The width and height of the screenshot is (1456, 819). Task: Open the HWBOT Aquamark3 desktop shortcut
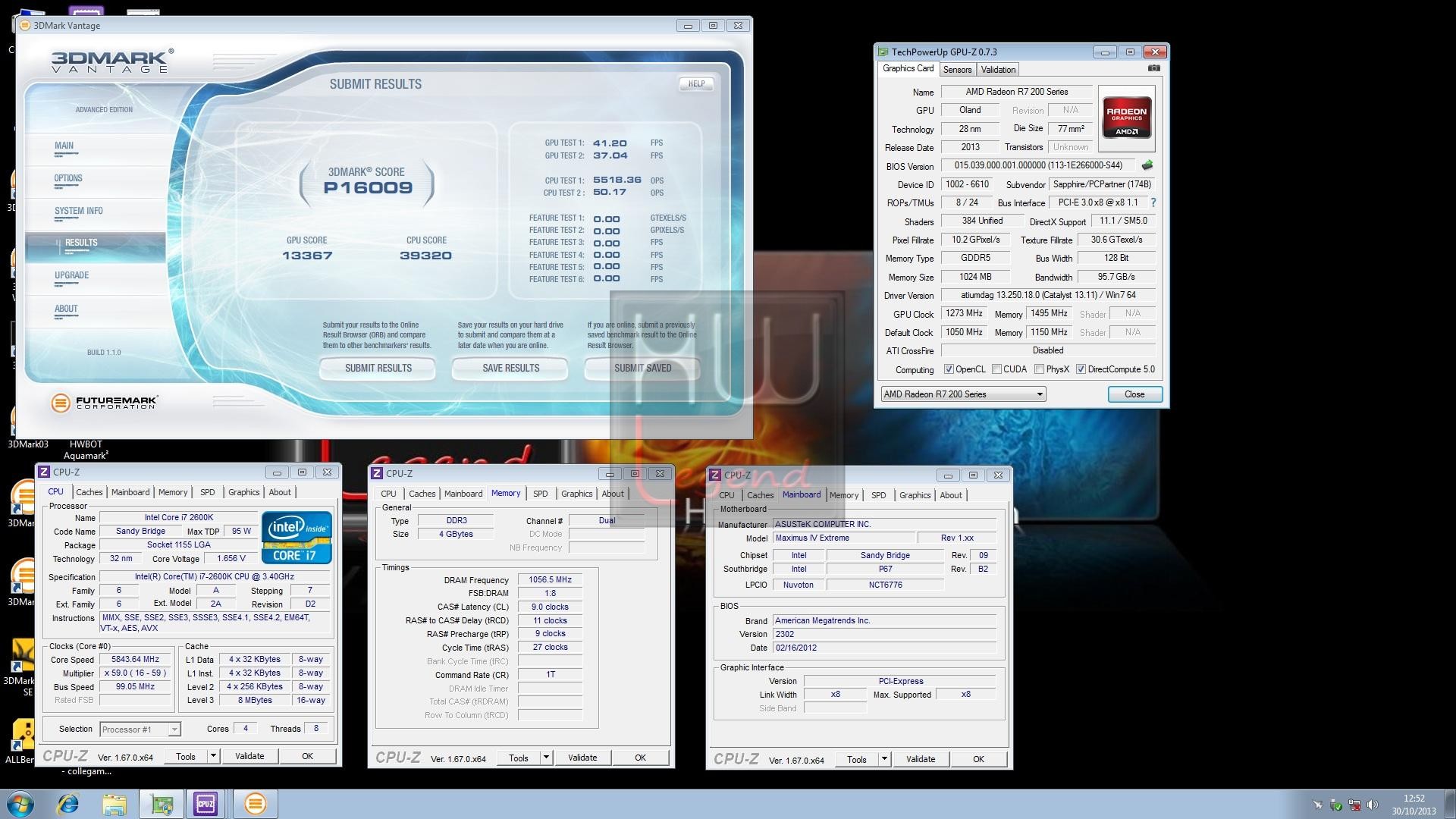click(x=86, y=449)
